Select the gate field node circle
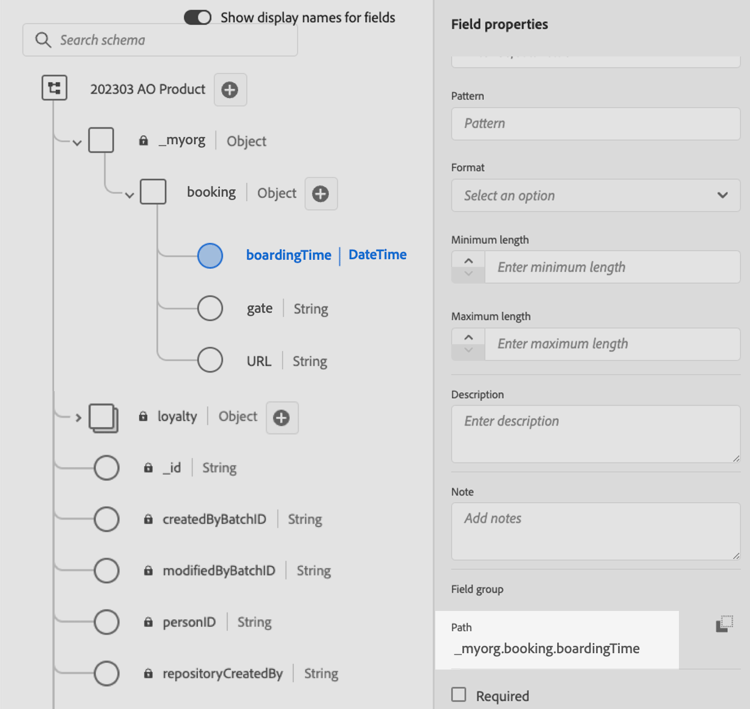Viewport: 750px width, 709px height. click(x=210, y=308)
